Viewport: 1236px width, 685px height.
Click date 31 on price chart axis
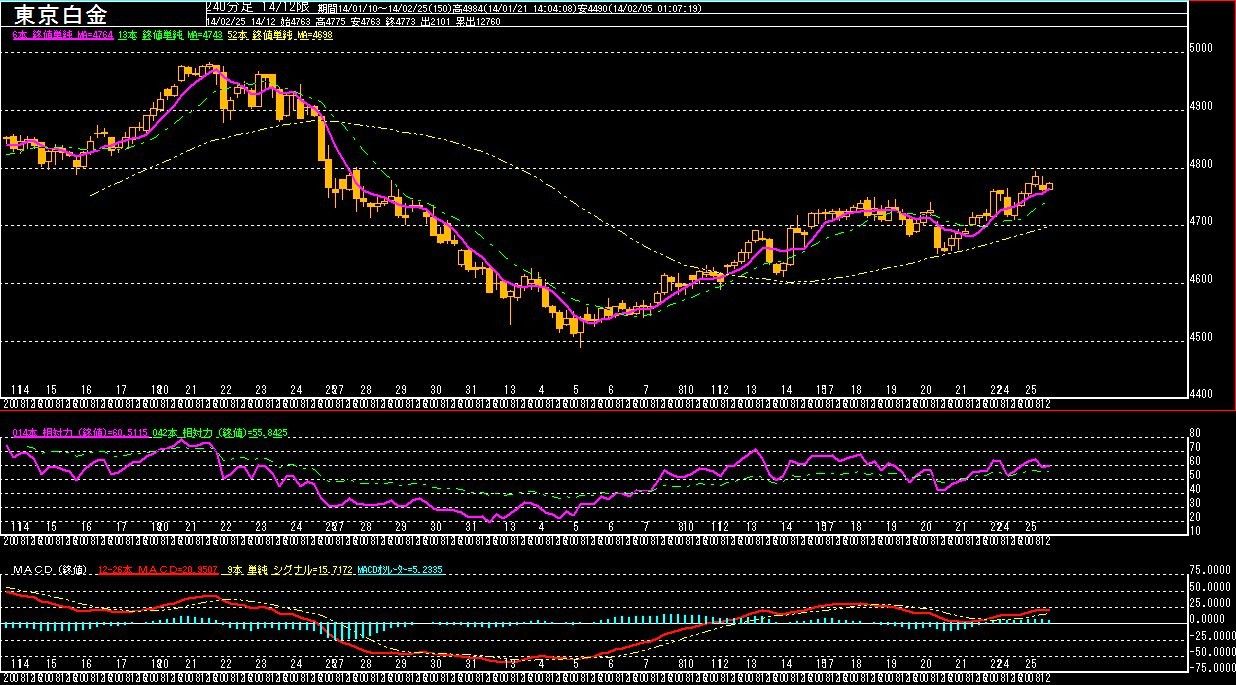click(x=469, y=388)
